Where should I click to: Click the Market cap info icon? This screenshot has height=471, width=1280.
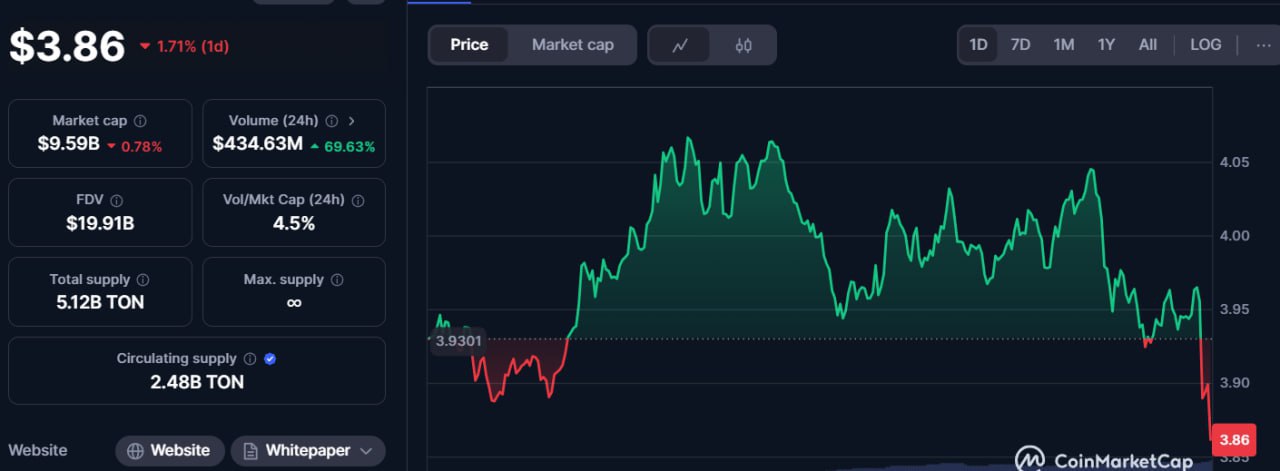(x=140, y=121)
